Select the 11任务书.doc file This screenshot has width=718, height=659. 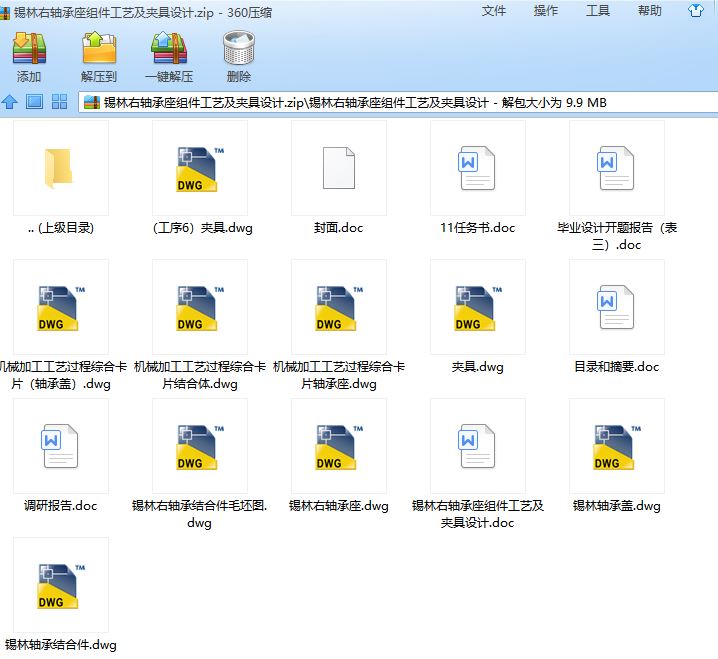pos(477,168)
